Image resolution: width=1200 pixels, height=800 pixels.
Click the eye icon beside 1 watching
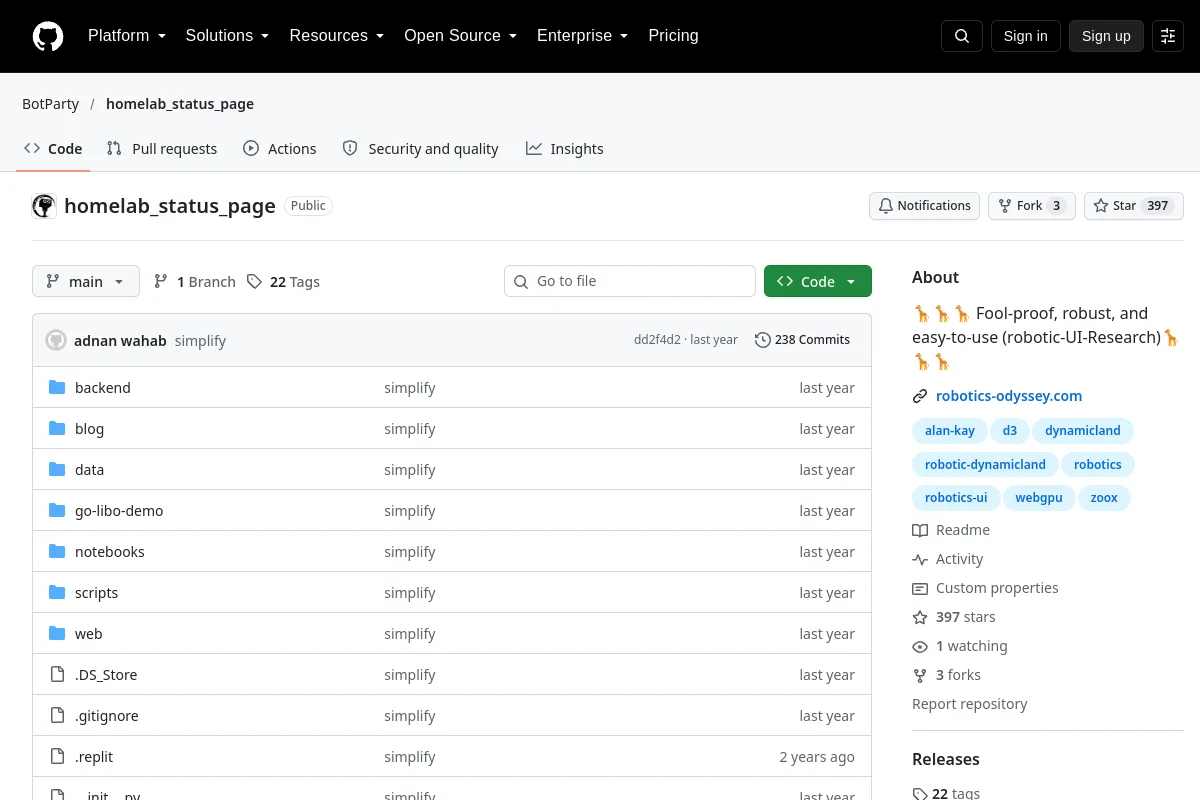coord(920,646)
